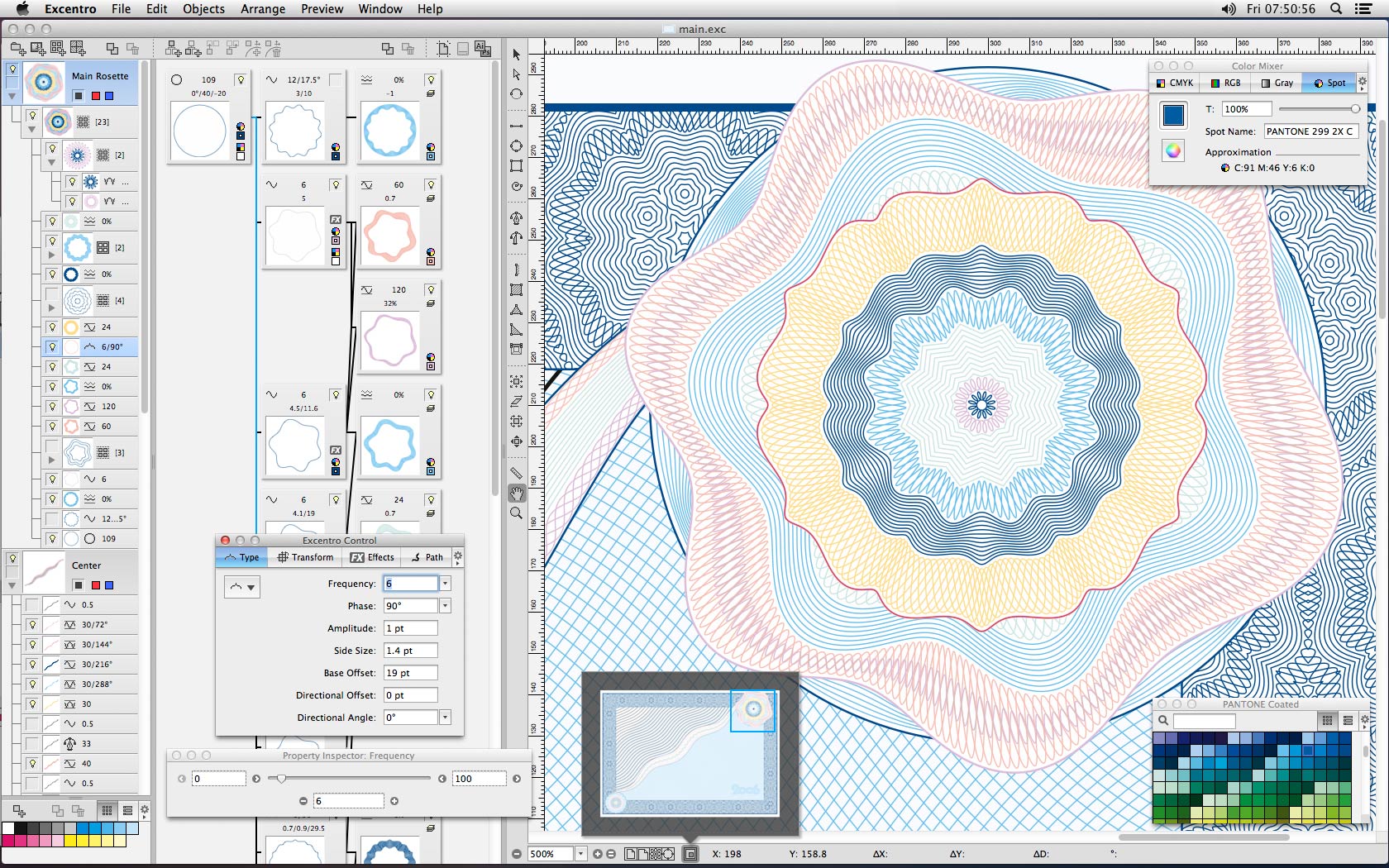Click the Spot Name field PANTONE 299 2X C
Image resolution: width=1389 pixels, height=868 pixels.
(1311, 131)
